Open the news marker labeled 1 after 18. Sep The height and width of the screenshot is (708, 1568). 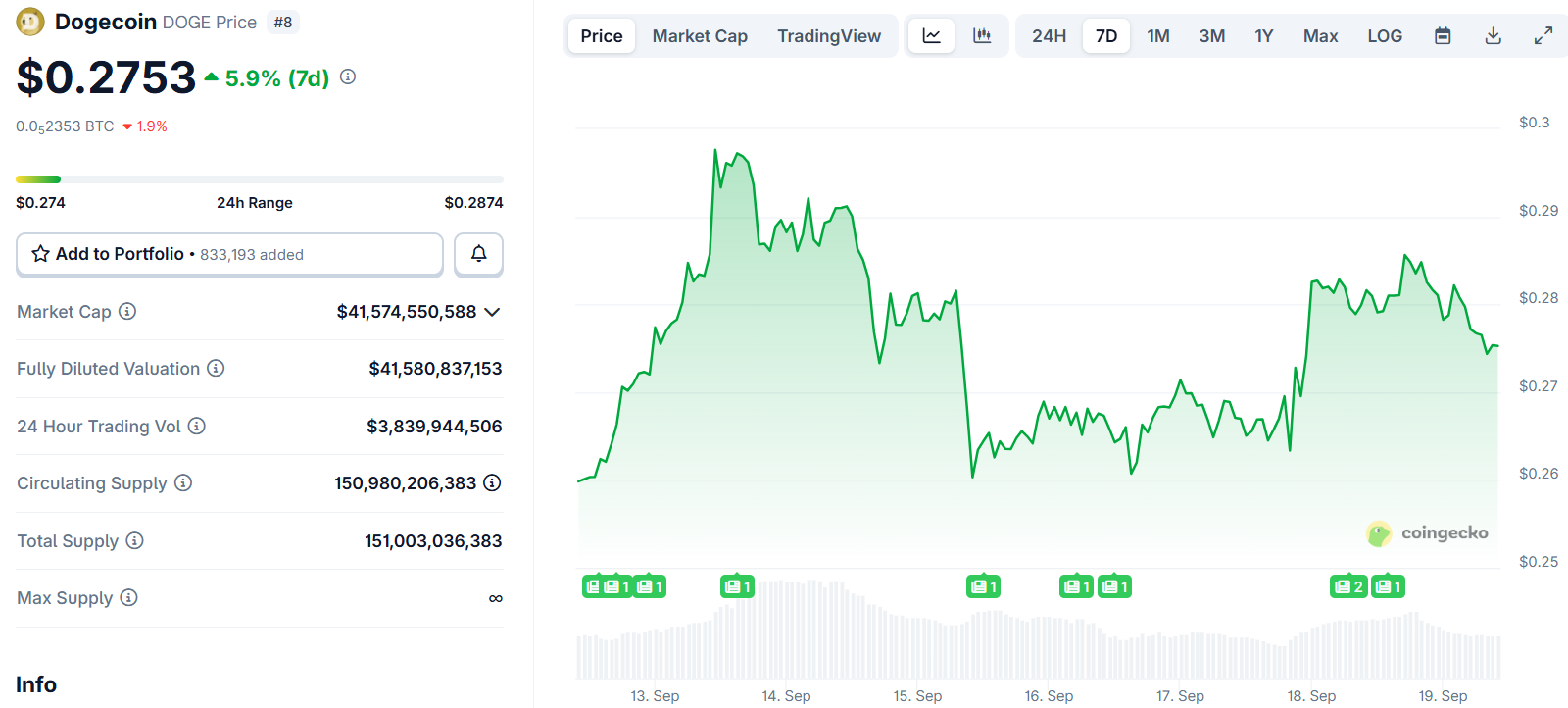pyautogui.click(x=1388, y=586)
